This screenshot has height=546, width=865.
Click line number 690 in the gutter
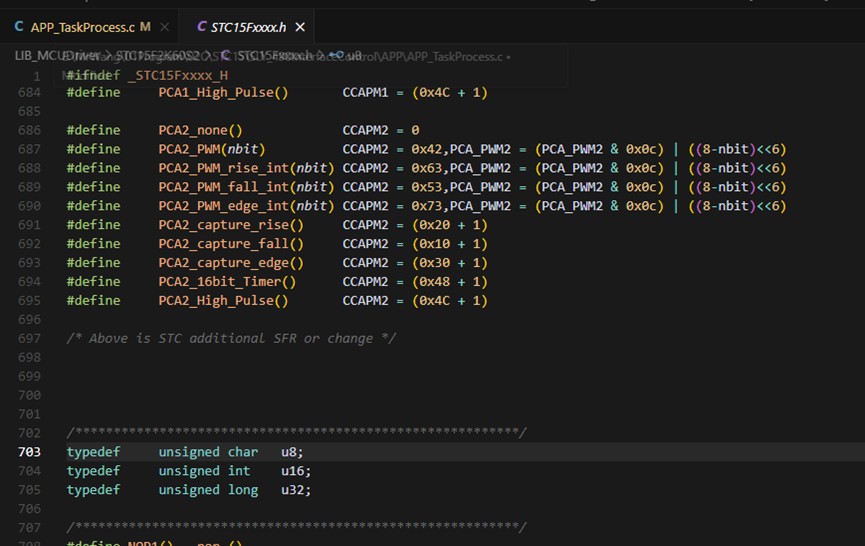click(29, 206)
